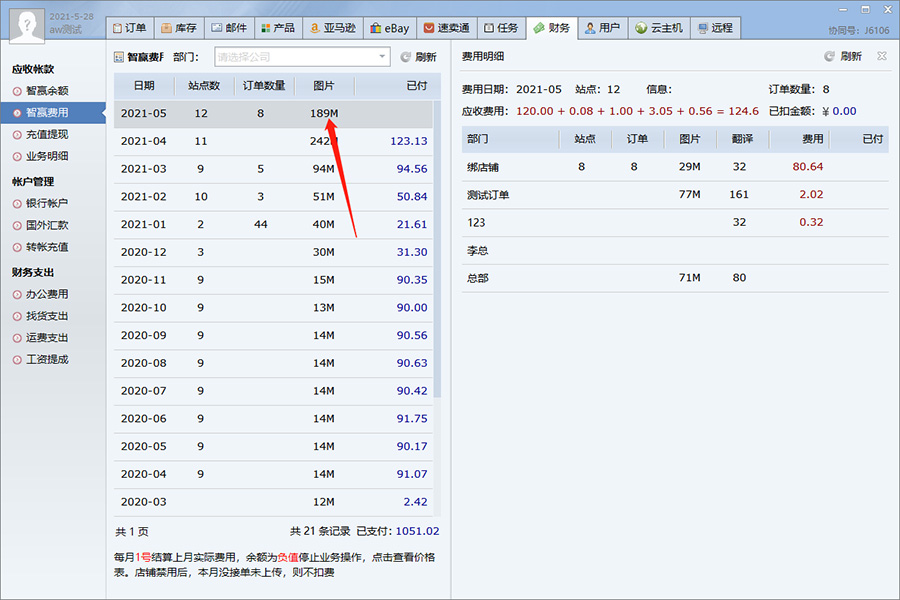Click the refresh icon in 费用明细 panel
This screenshot has height=600, width=900.
[829, 57]
